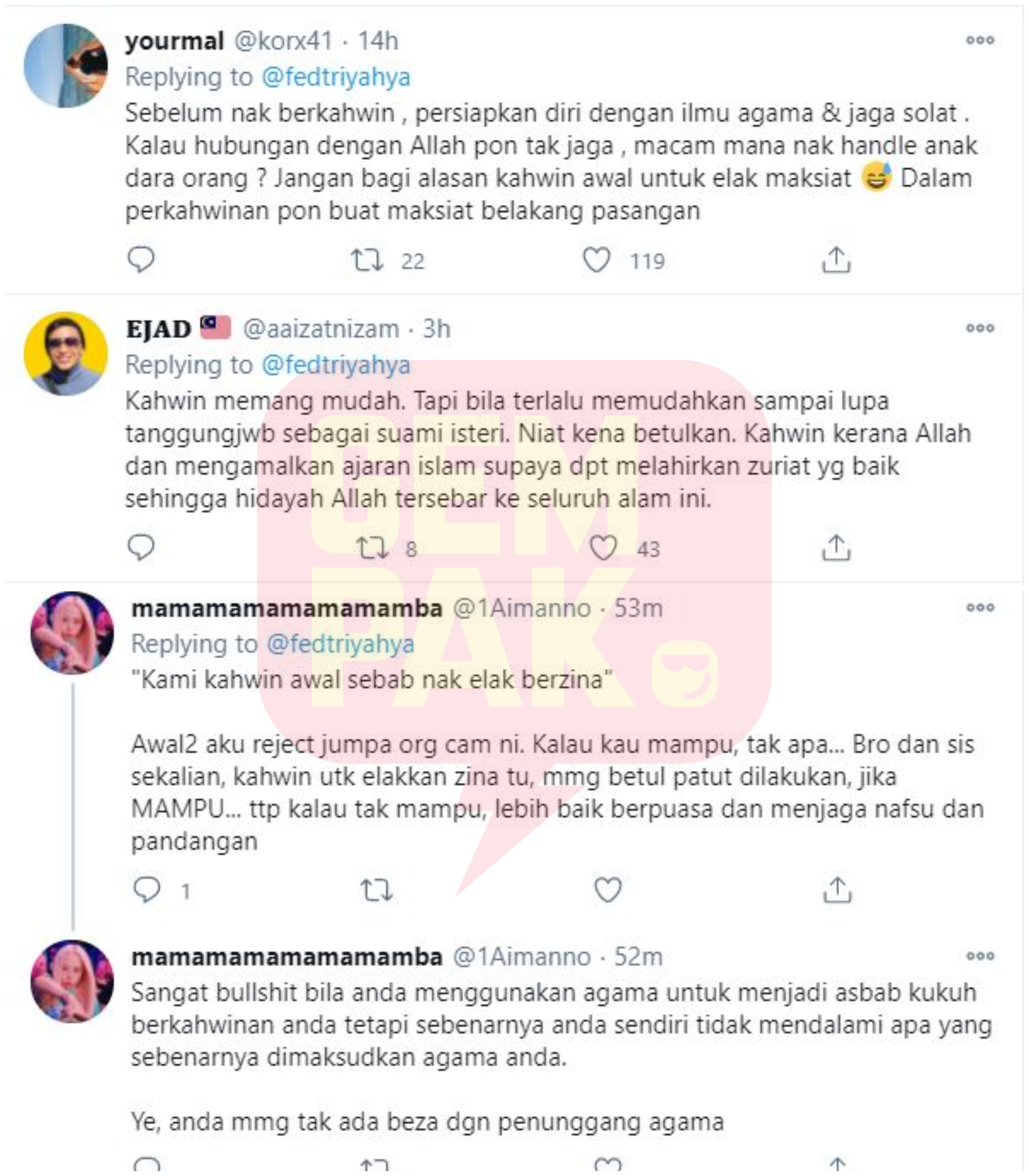This screenshot has width=1029, height=1176.
Task: Reply to EJAD's tweet
Action: pyautogui.click(x=141, y=548)
